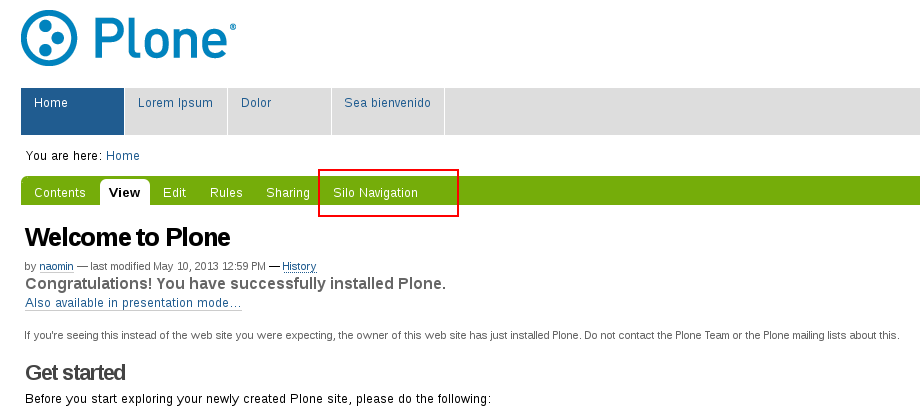
Task: View the page History link
Action: (x=299, y=267)
